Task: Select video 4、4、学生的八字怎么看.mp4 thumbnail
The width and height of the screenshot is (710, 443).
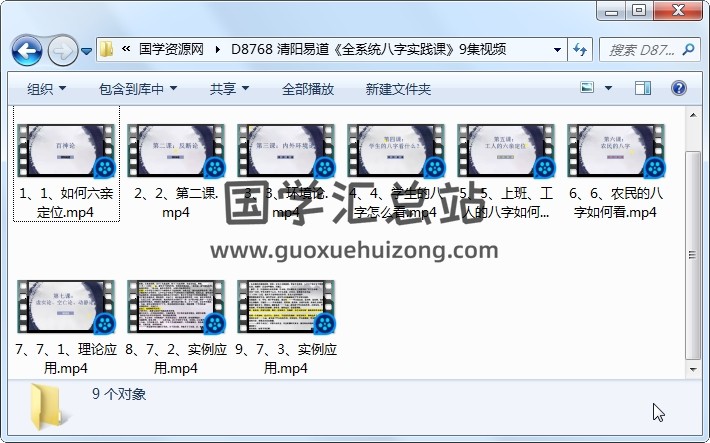Action: click(x=396, y=150)
